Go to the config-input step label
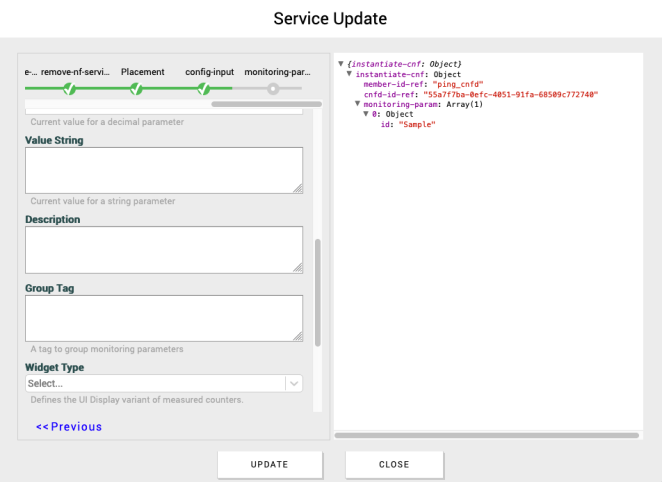The width and height of the screenshot is (662, 482). 209,72
